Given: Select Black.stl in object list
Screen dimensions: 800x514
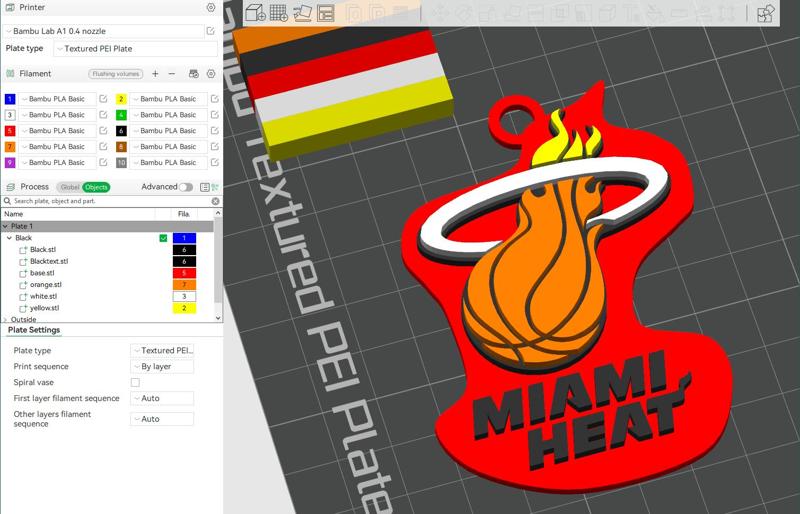Looking at the screenshot, I should 43,250.
